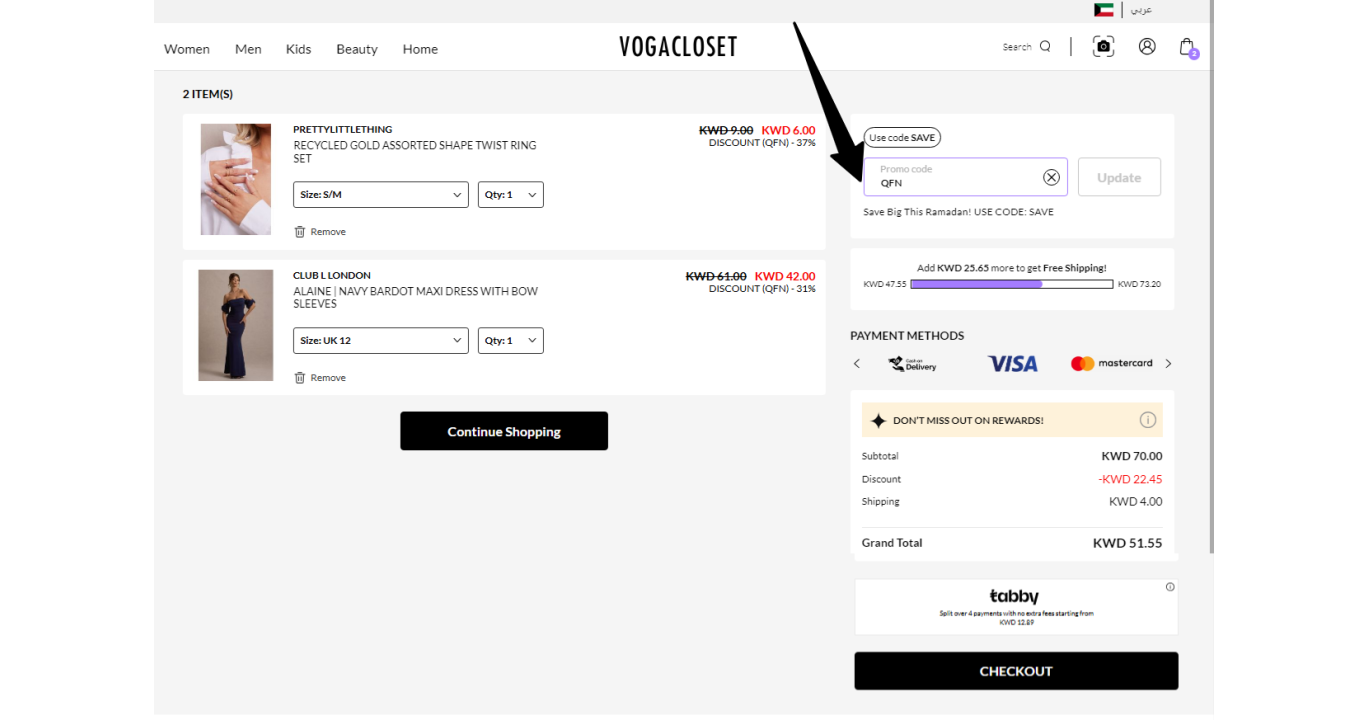Open the Beauty menu
1368x720 pixels.
357,49
